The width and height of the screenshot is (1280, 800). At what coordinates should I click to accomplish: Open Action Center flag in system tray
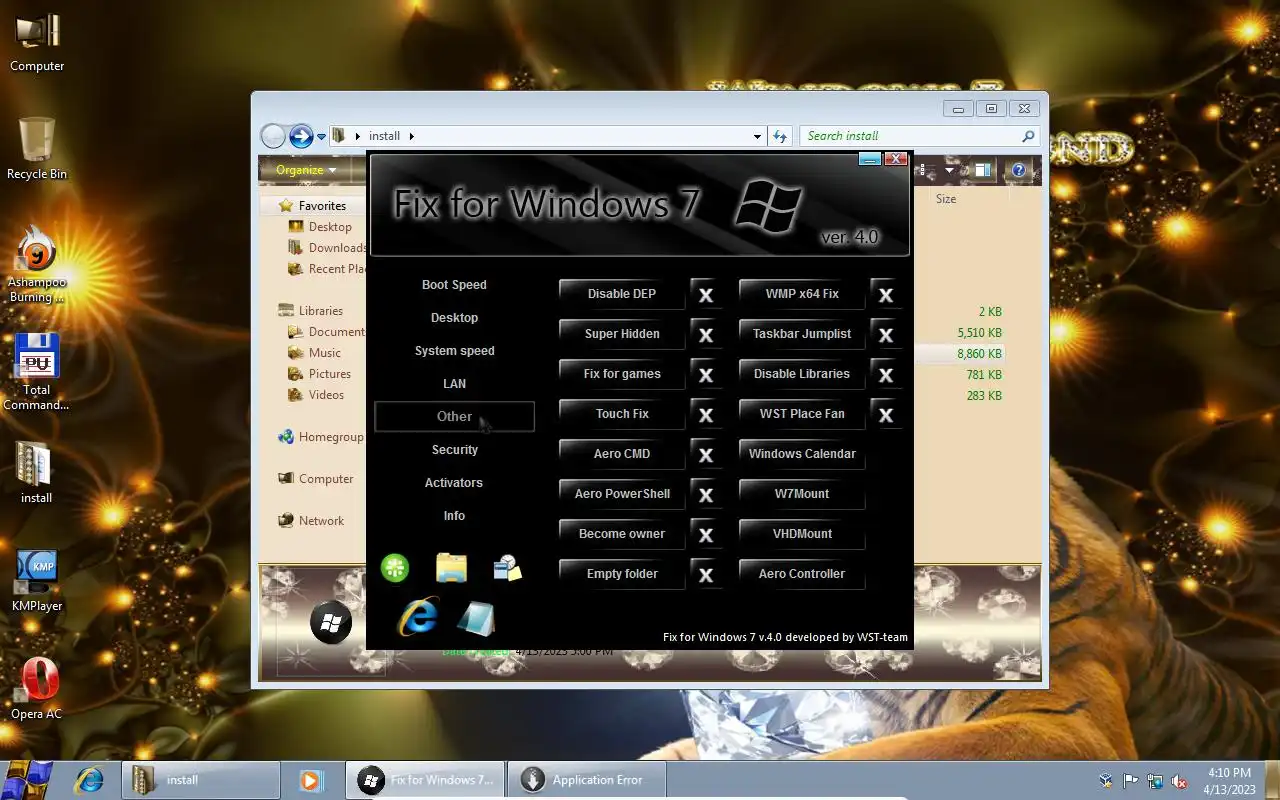[1131, 781]
